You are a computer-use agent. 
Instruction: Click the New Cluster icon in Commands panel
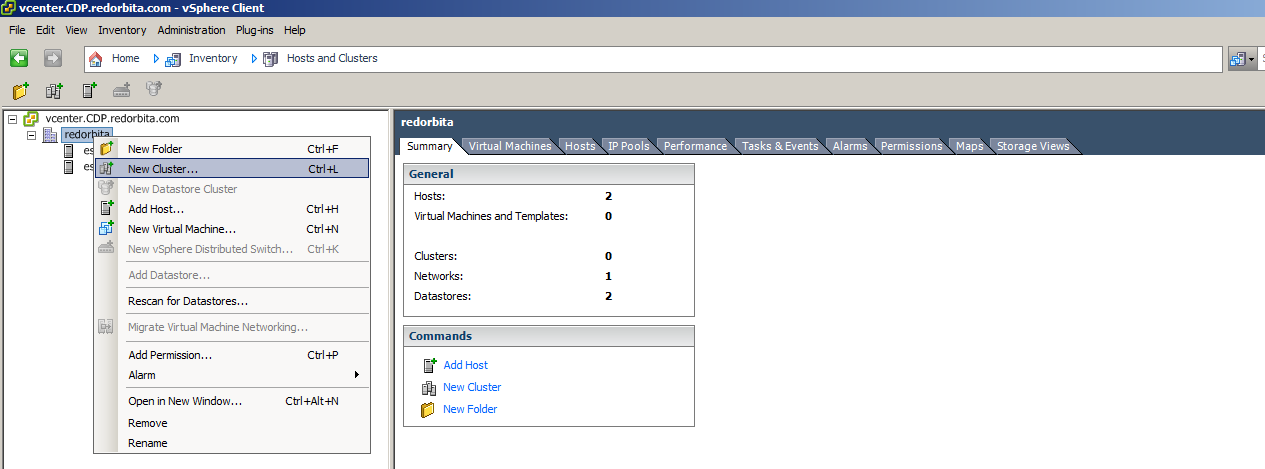(429, 388)
